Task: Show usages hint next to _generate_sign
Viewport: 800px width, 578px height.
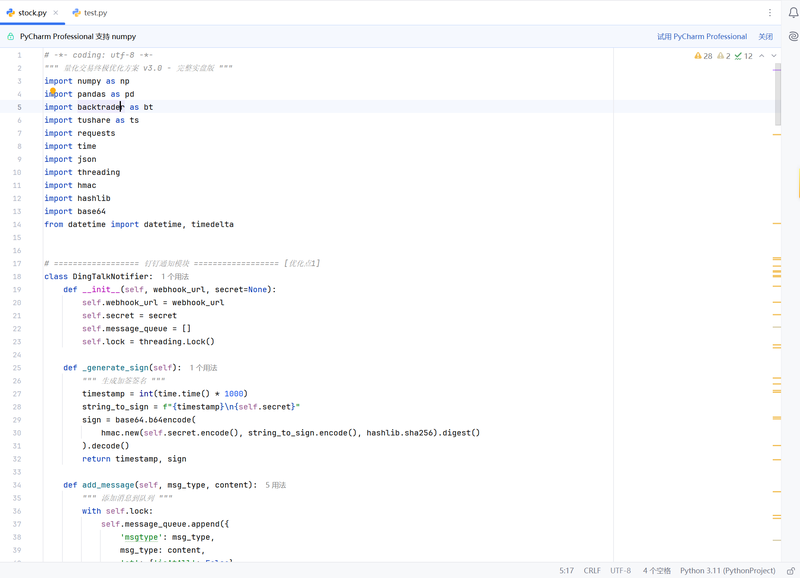Action: (203, 368)
